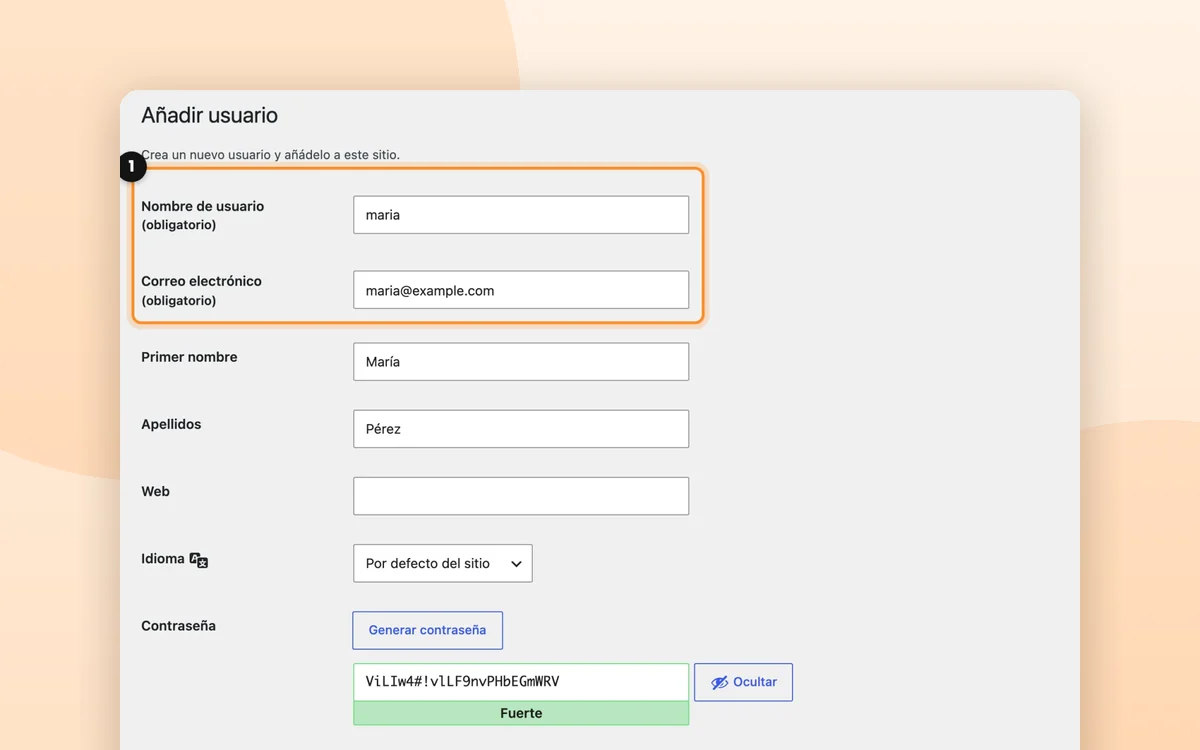This screenshot has height=750, width=1200.
Task: Click the 'Crea un nuevo usuario' description text
Action: click(x=270, y=155)
